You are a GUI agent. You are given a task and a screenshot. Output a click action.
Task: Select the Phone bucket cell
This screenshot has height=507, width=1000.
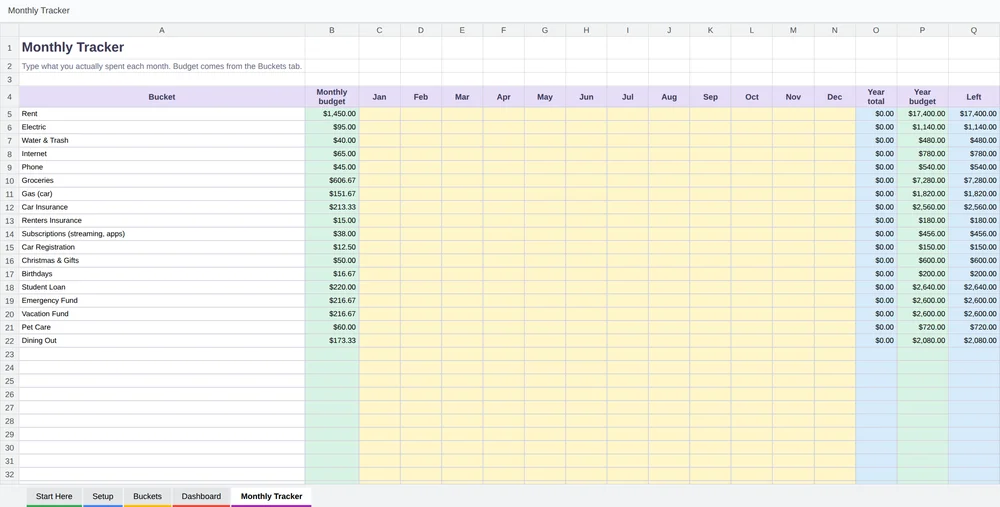coord(162,167)
